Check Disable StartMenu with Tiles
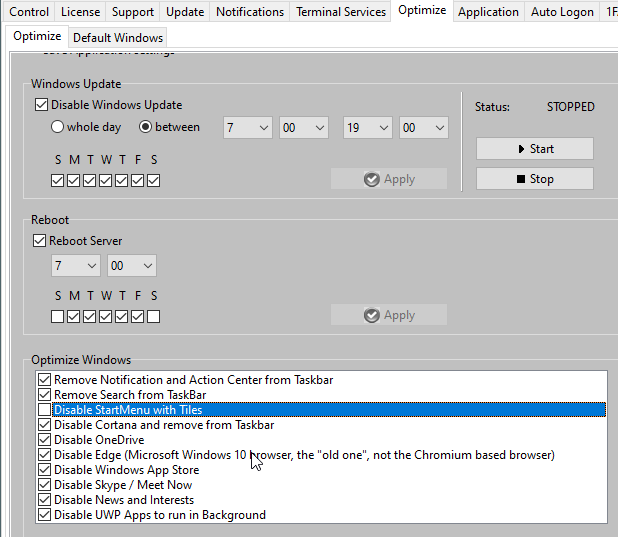Viewport: 618px width, 537px height. click(44, 410)
